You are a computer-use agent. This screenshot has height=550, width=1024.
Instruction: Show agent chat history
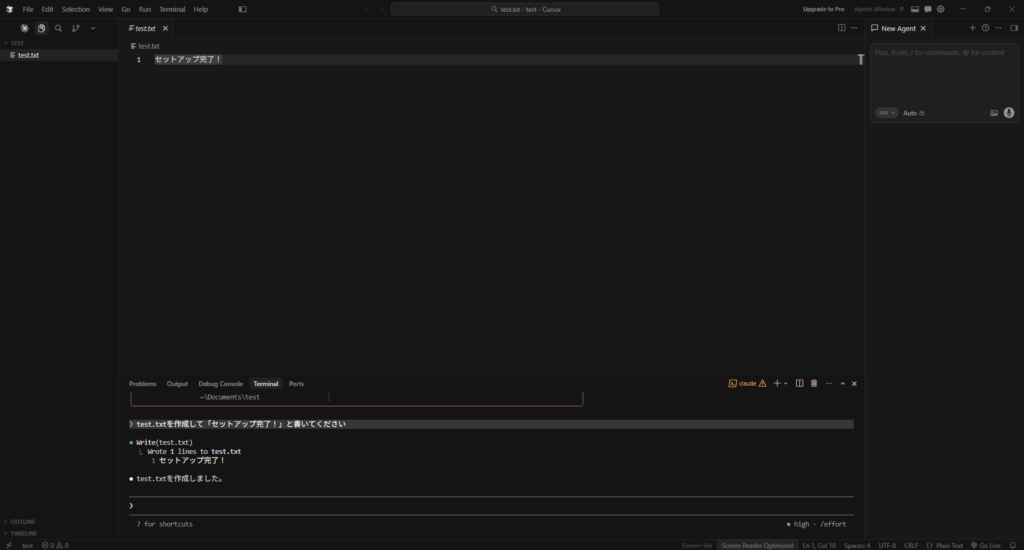tap(985, 28)
